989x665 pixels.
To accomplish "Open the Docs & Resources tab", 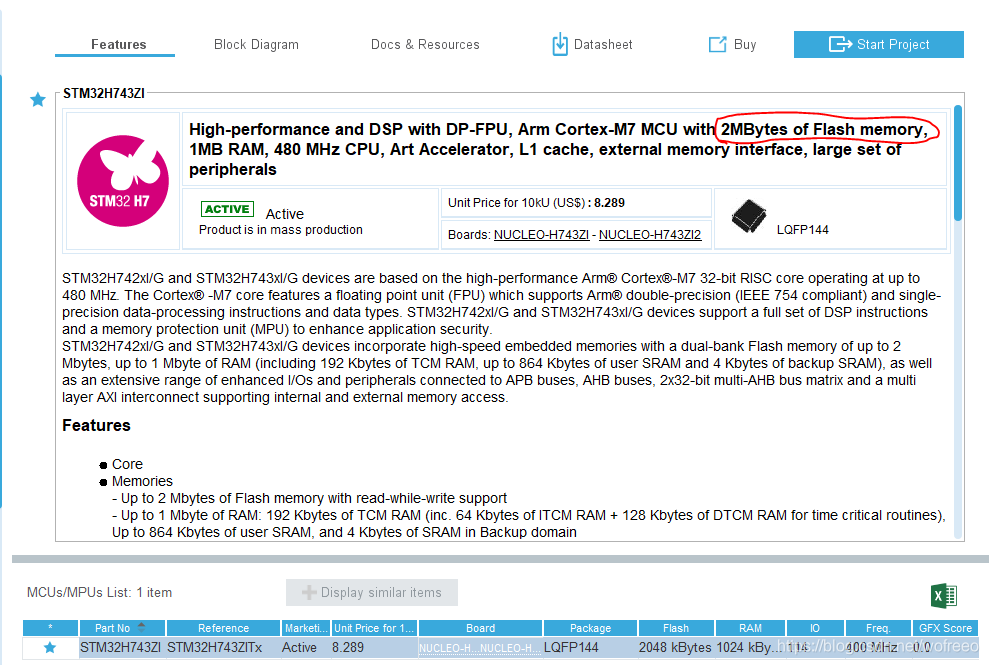I will 425,44.
